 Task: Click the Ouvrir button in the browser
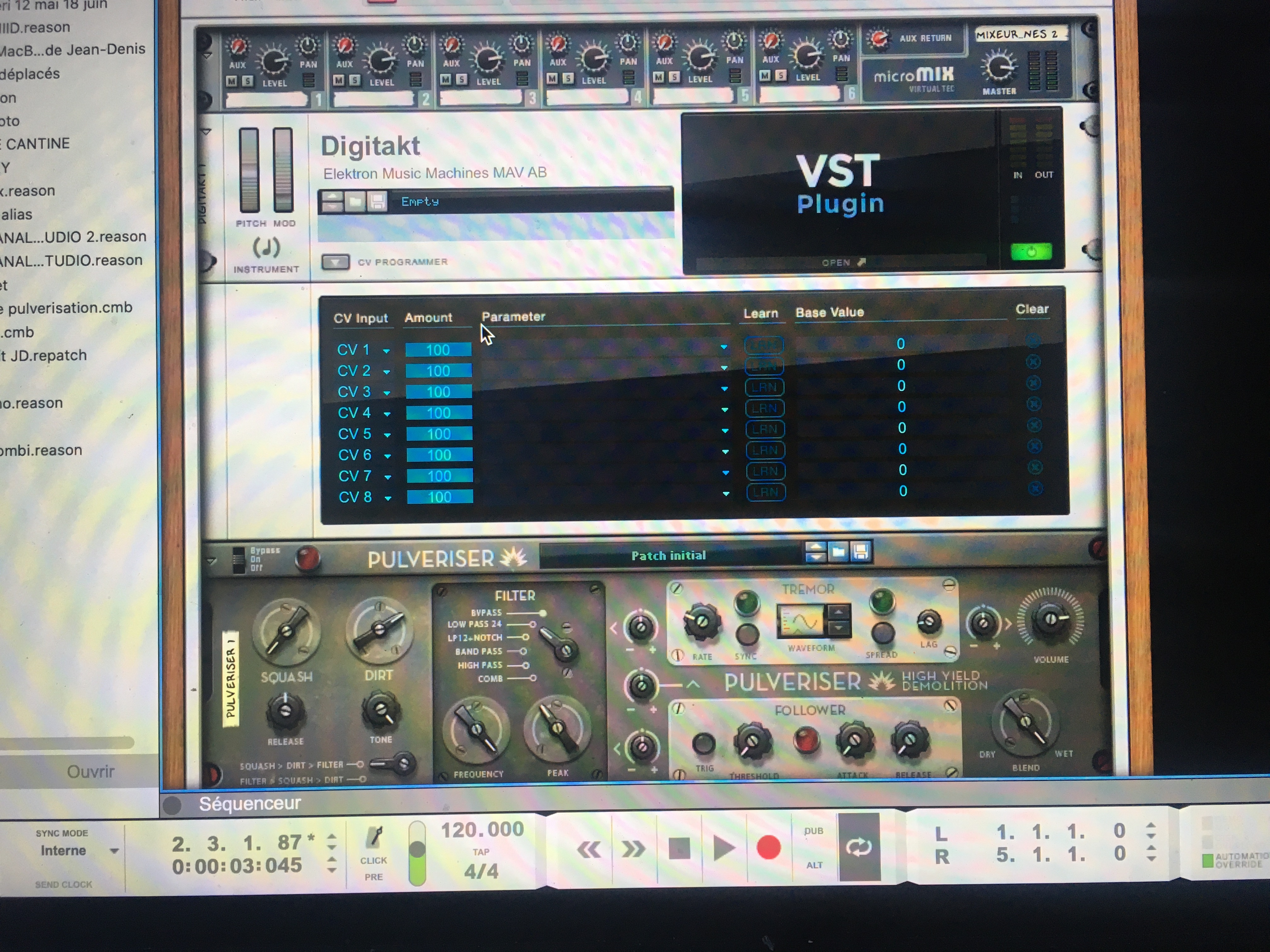point(91,771)
